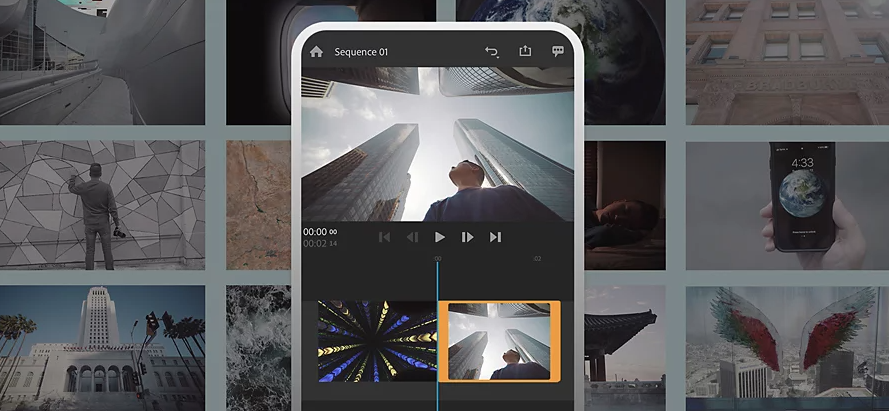Click the Sequence 01 title

pos(361,52)
